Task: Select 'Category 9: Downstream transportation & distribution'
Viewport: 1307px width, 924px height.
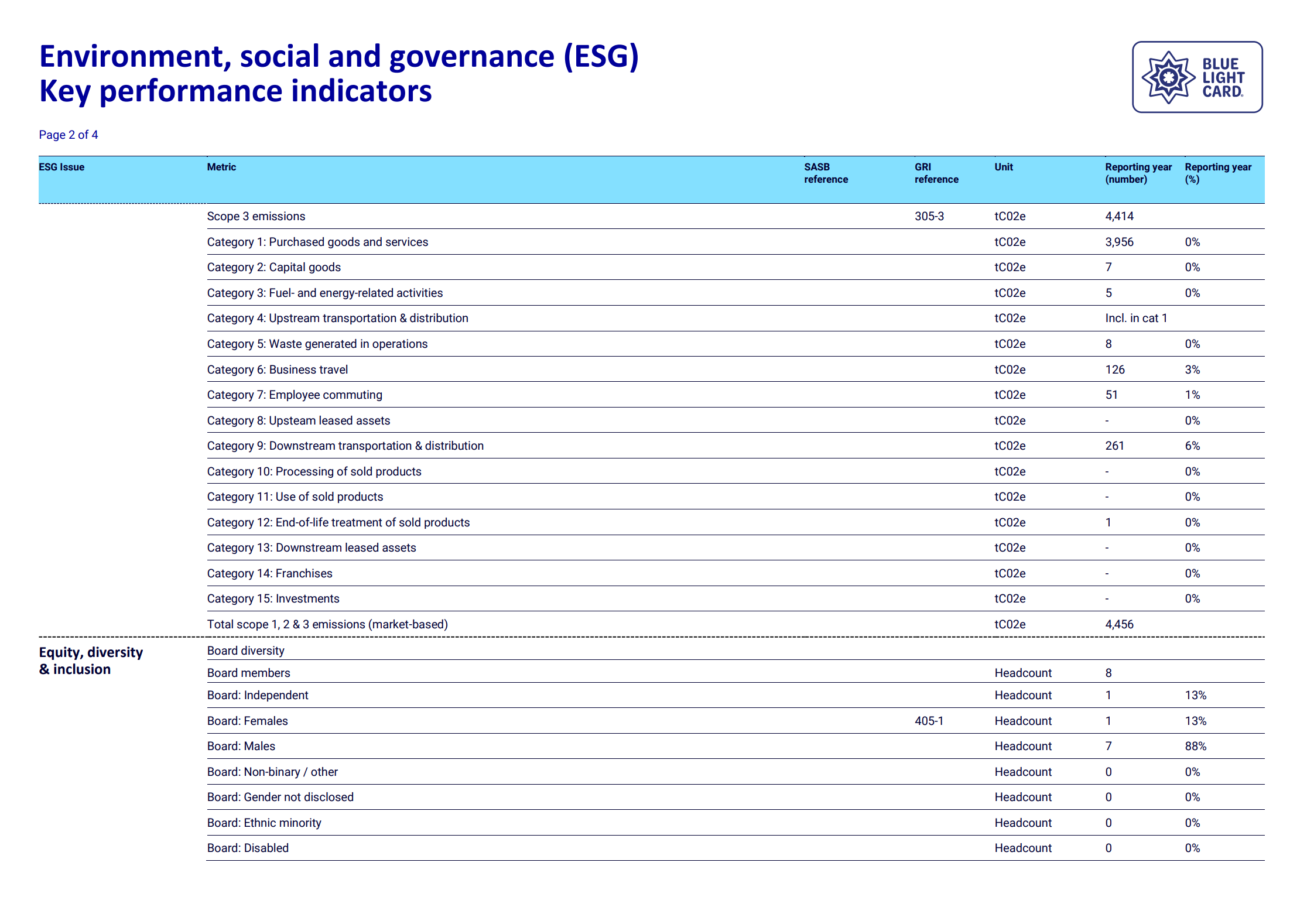Action: tap(345, 446)
